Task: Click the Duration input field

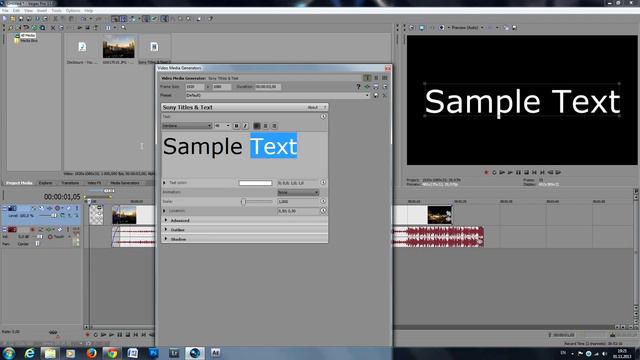Action: point(268,87)
